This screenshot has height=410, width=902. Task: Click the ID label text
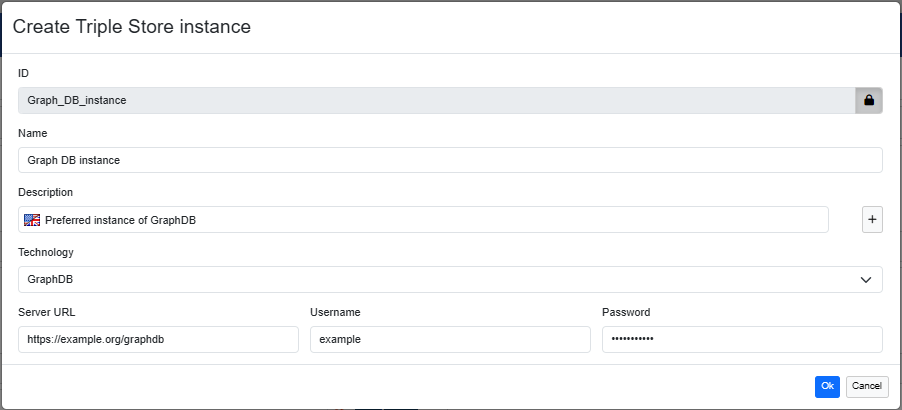tap(24, 73)
